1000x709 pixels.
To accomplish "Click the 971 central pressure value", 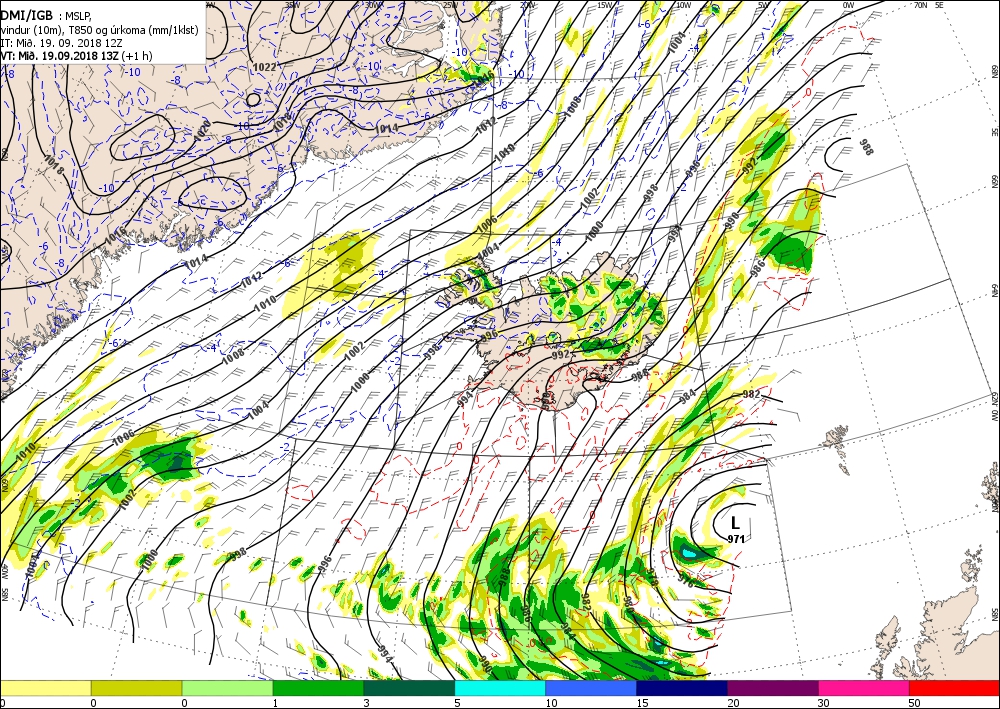I will click(x=737, y=539).
